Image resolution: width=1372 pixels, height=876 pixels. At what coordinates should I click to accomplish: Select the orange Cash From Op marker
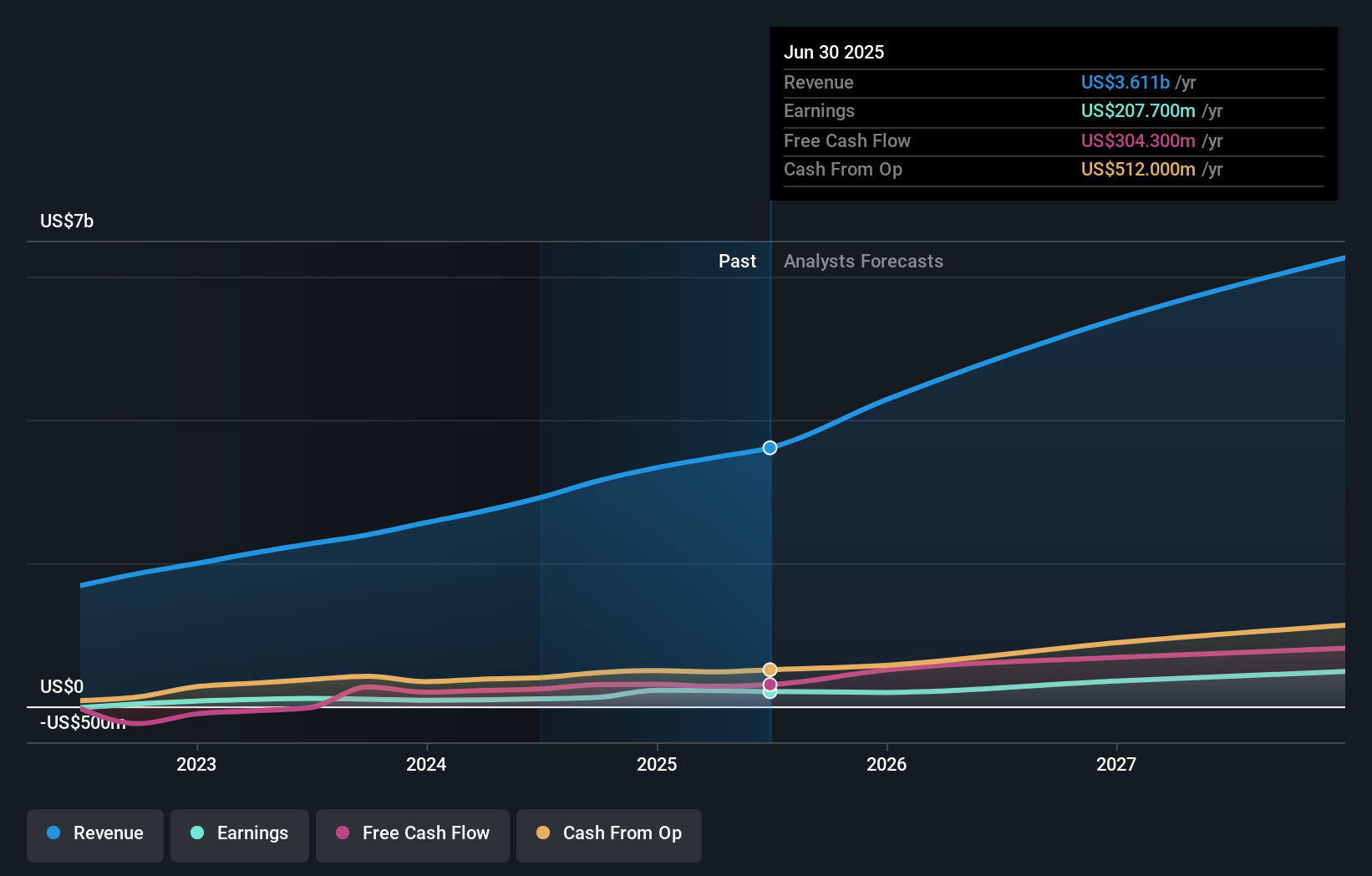tap(770, 669)
